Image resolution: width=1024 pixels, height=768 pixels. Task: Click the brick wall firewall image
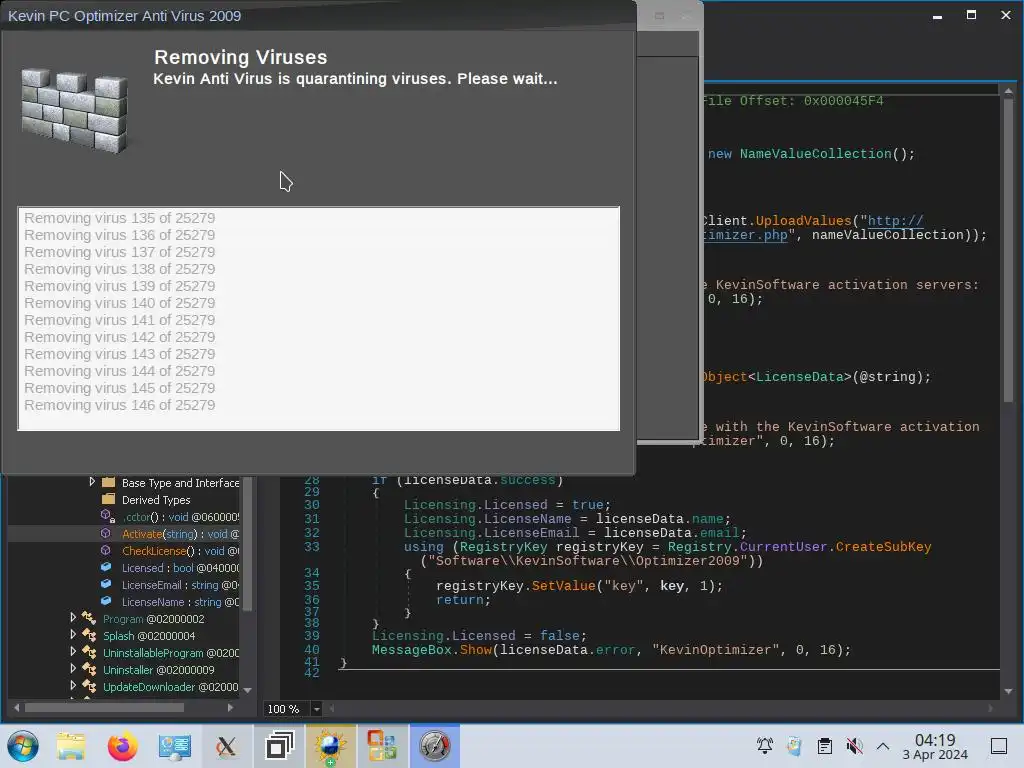click(74, 111)
